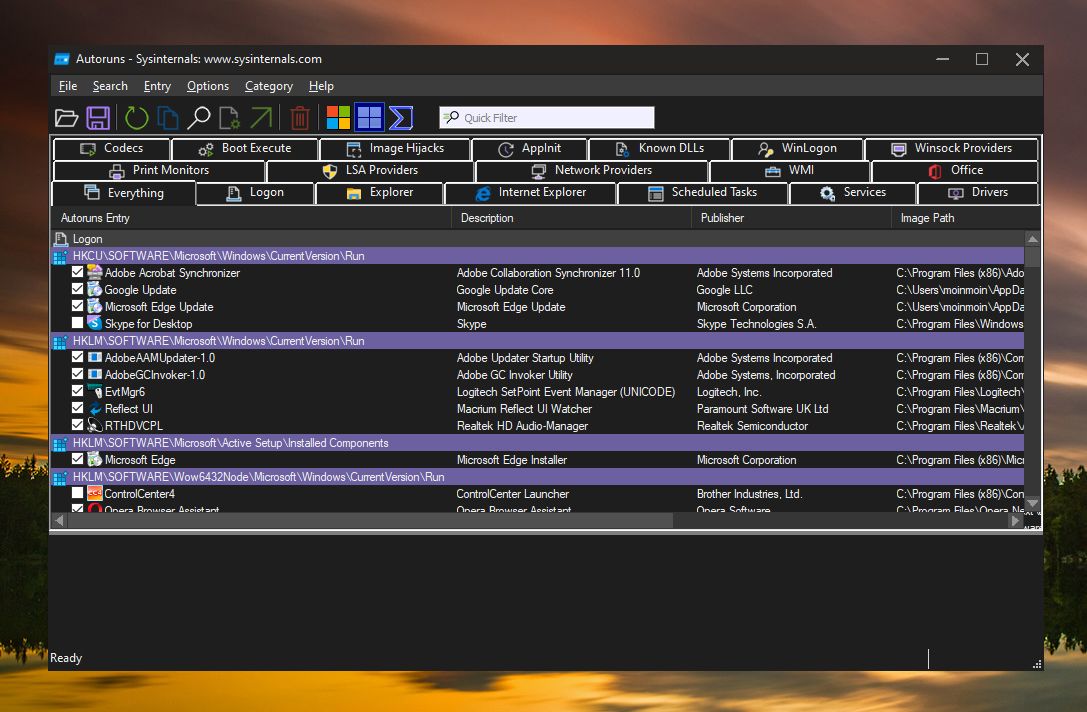Disable the Reflect UI checkbox
Viewport: 1087px width, 712px height.
click(78, 408)
